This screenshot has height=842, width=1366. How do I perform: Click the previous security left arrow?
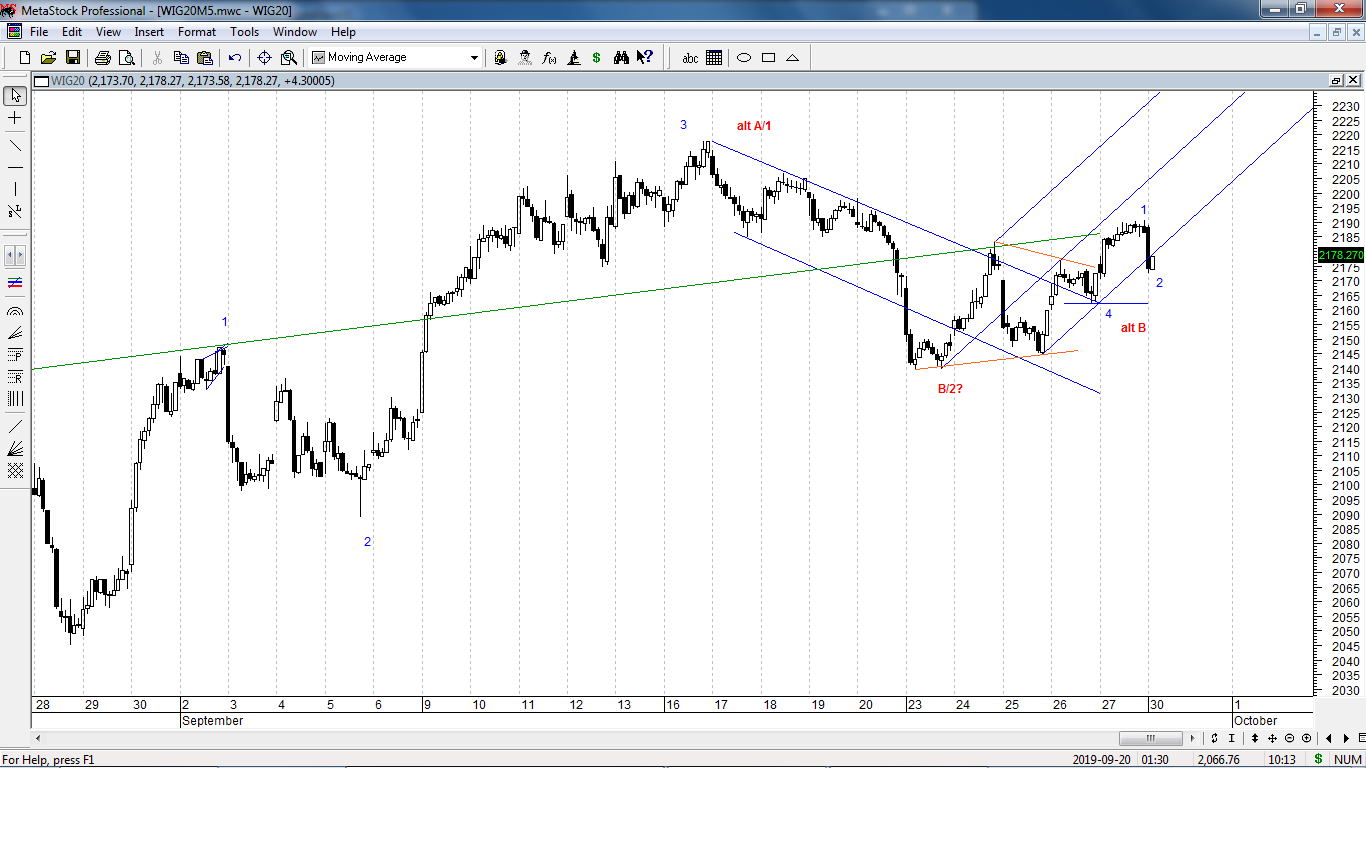point(1330,739)
